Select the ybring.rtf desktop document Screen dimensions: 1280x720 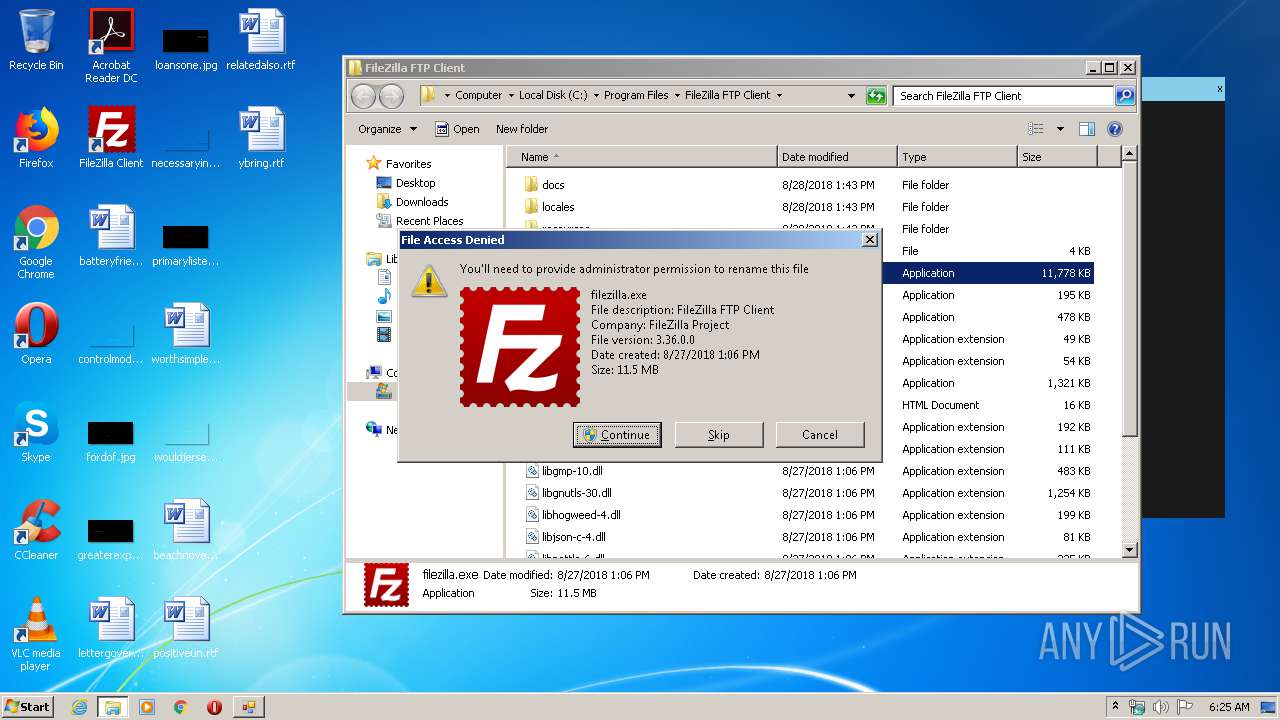(x=261, y=138)
